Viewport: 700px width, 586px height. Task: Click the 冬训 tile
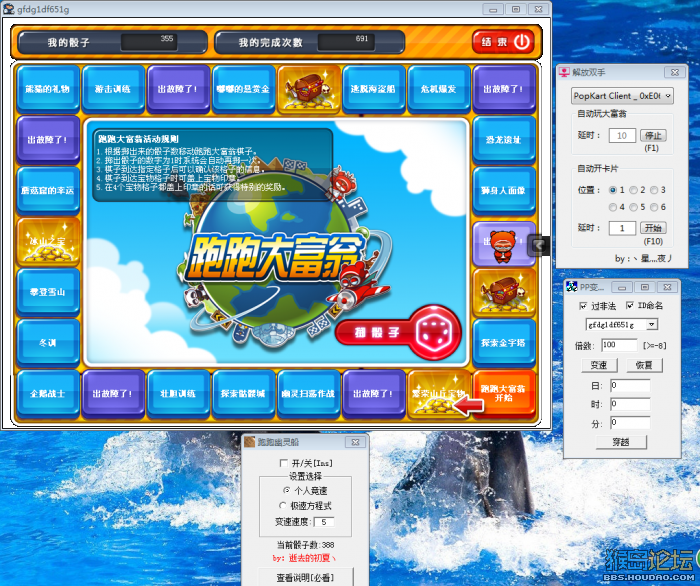click(48, 343)
